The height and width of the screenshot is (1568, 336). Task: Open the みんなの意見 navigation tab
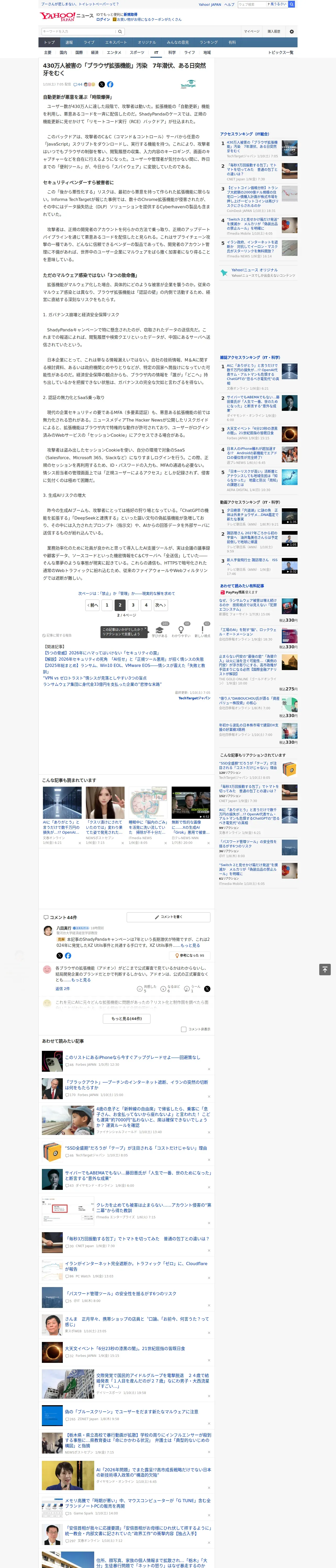coord(177,43)
